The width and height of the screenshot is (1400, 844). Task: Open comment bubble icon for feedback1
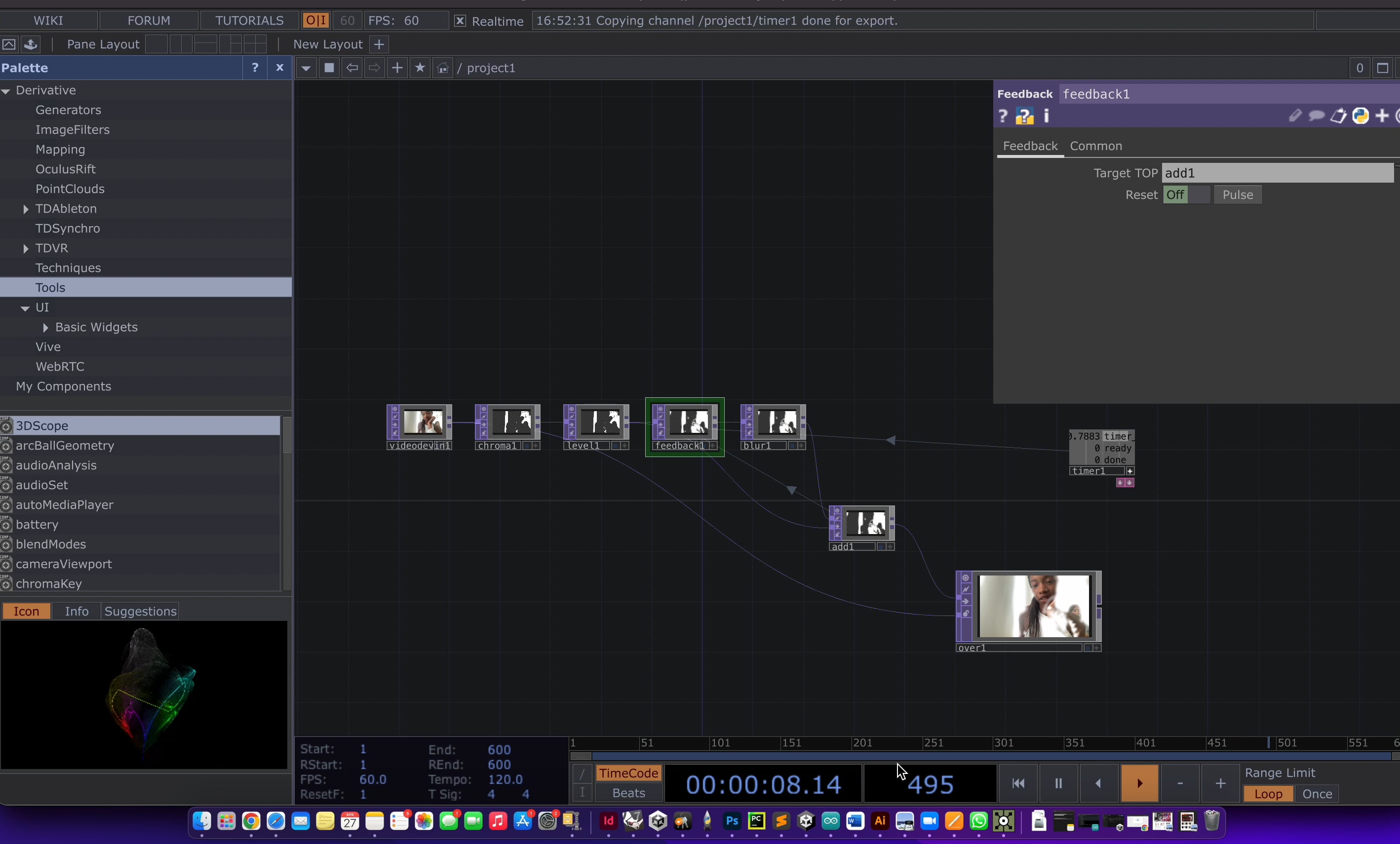(x=1317, y=116)
